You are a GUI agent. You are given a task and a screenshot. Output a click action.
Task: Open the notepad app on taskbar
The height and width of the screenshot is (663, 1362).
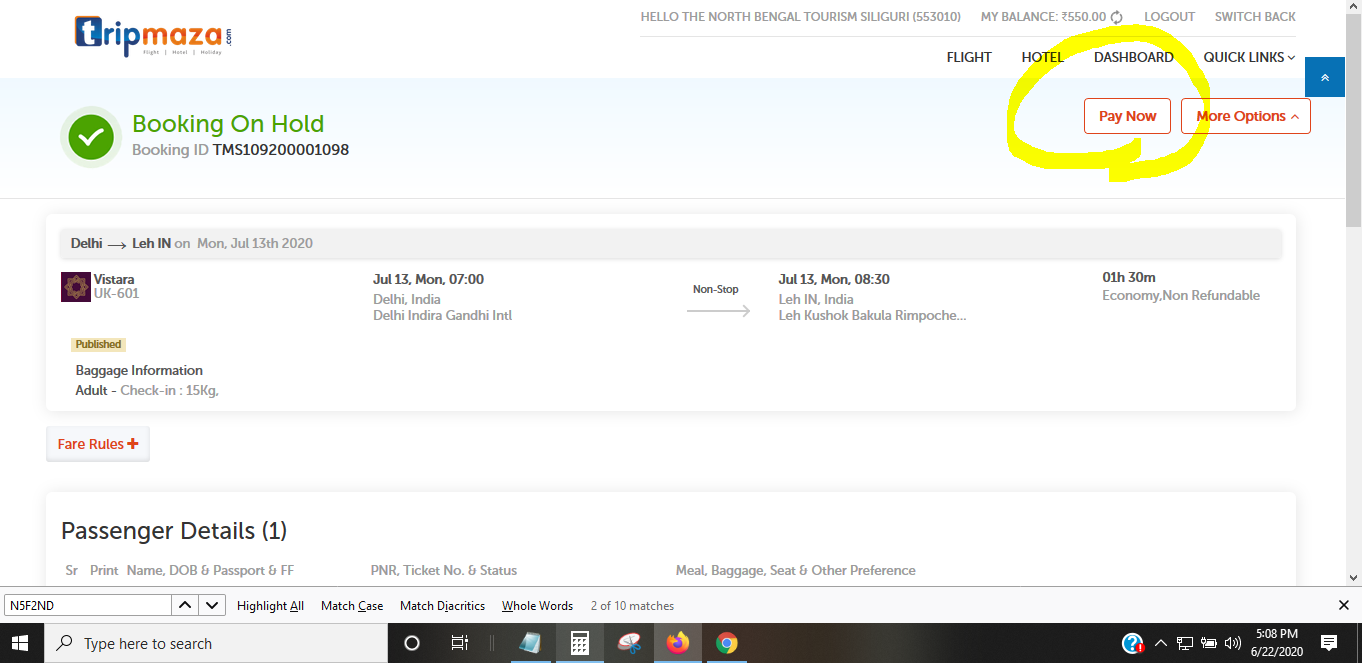(x=531, y=643)
